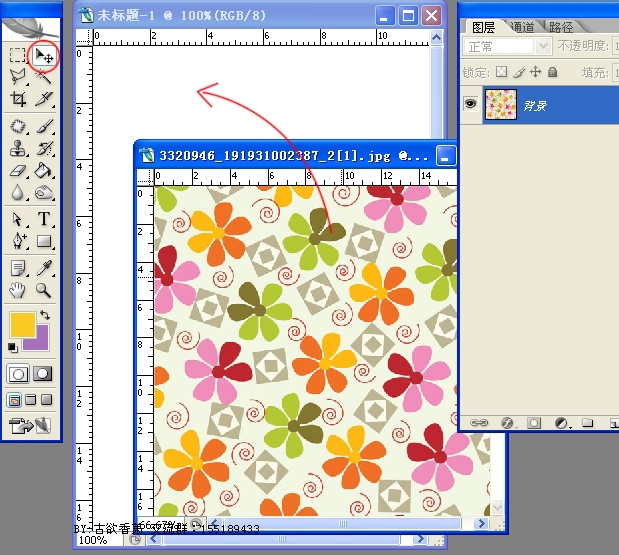Choose Full Screen with menu bar mode
Viewport: 619px width, 555px height.
tap(31, 400)
